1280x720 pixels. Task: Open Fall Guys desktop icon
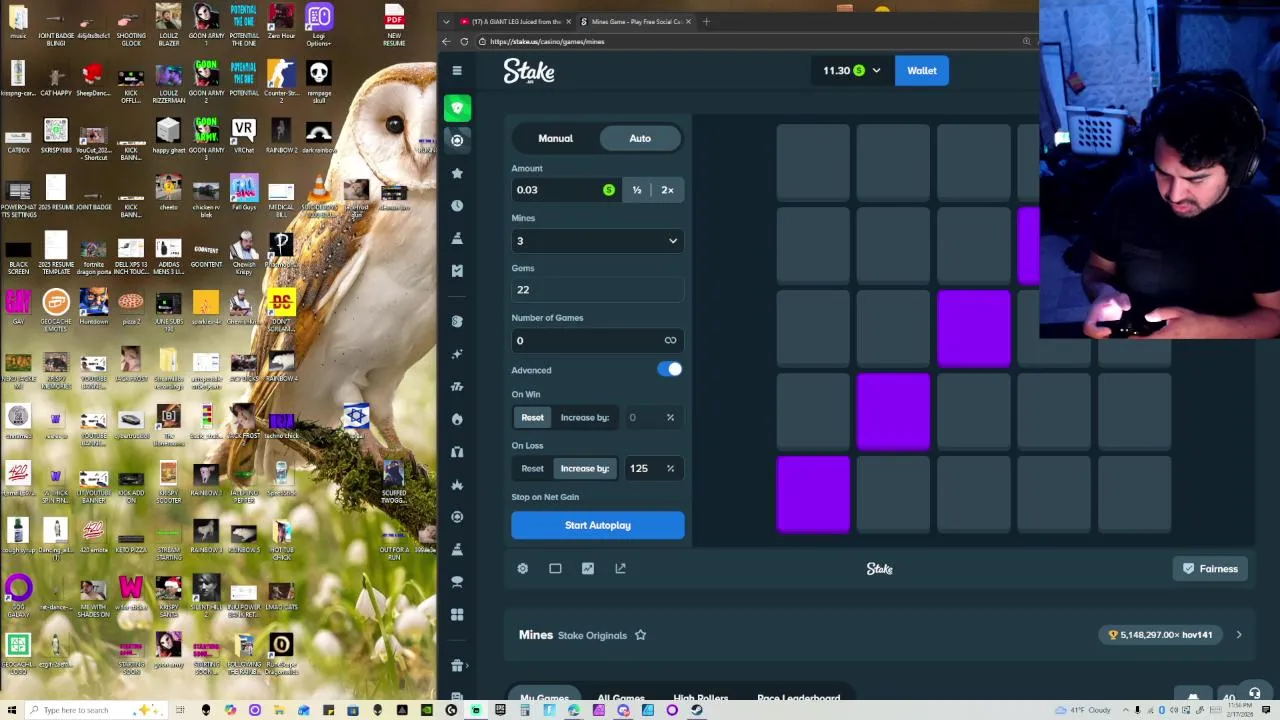click(243, 193)
